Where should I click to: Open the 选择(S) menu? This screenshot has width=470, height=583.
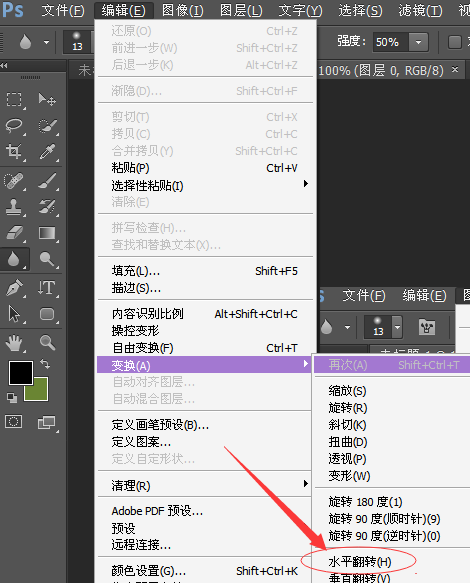360,10
